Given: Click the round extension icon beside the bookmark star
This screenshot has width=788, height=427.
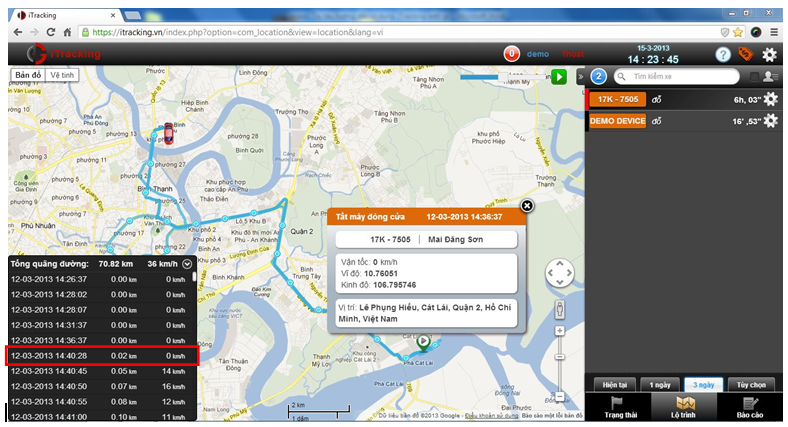Looking at the screenshot, I should [x=756, y=32].
